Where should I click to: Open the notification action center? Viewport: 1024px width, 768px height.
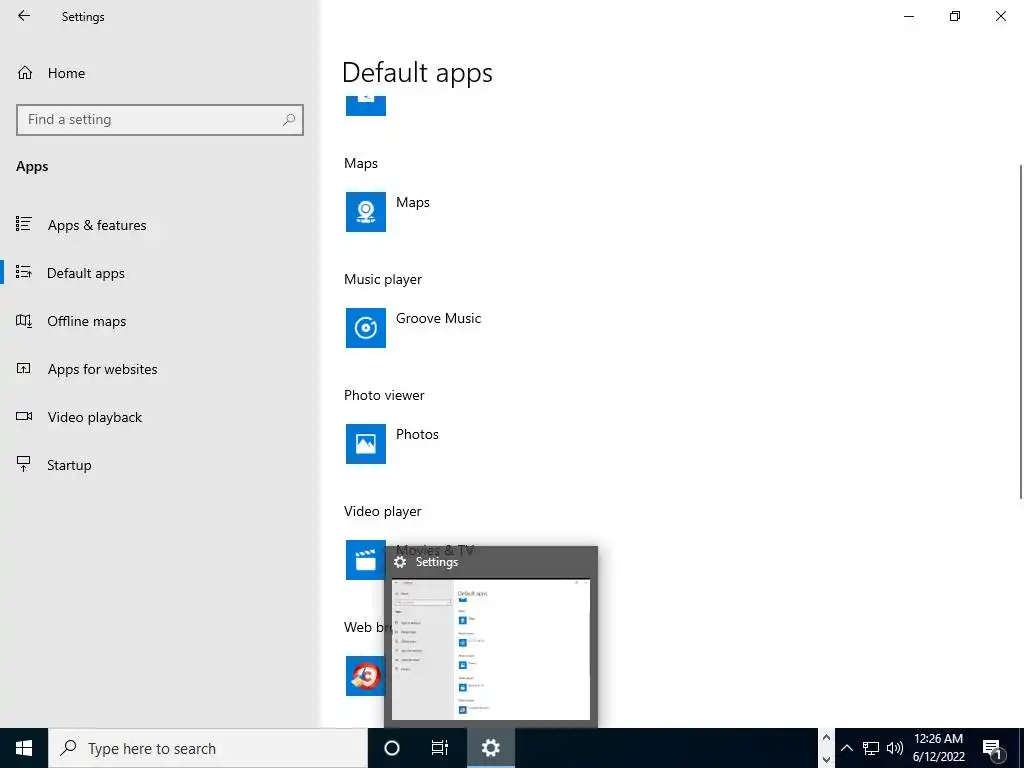[993, 749]
